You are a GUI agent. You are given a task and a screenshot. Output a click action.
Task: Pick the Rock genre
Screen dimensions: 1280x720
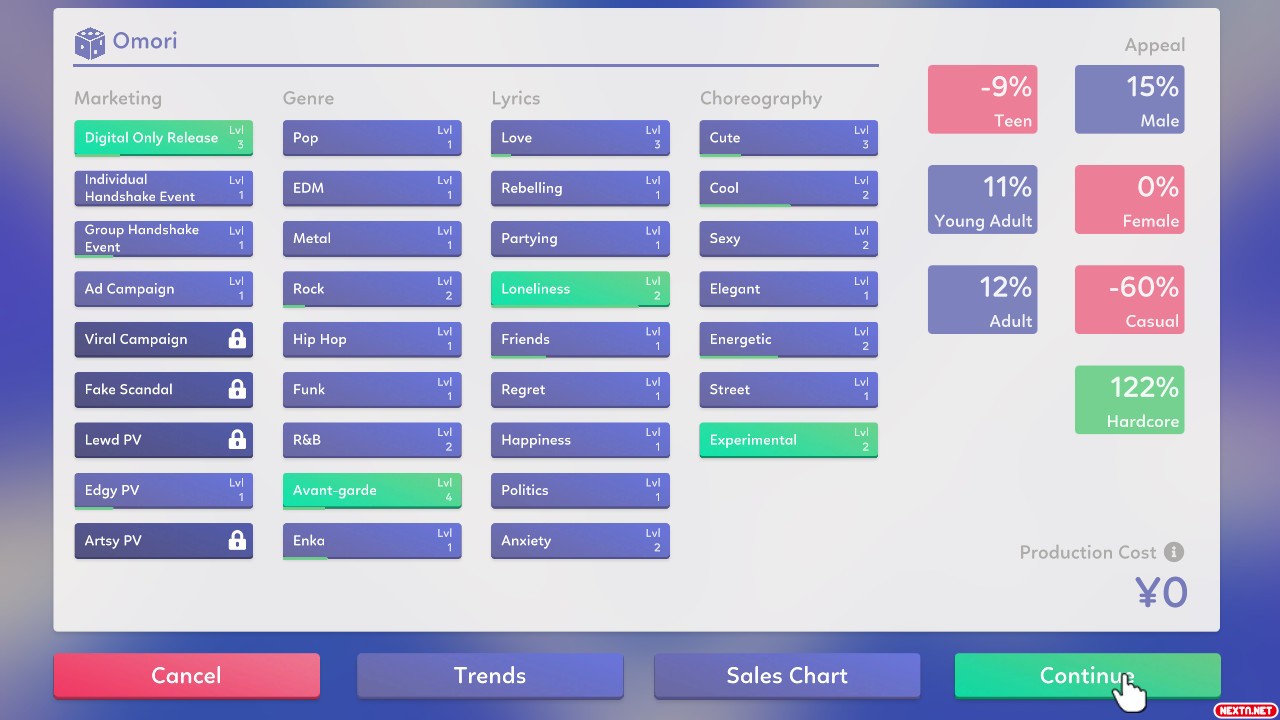(372, 289)
